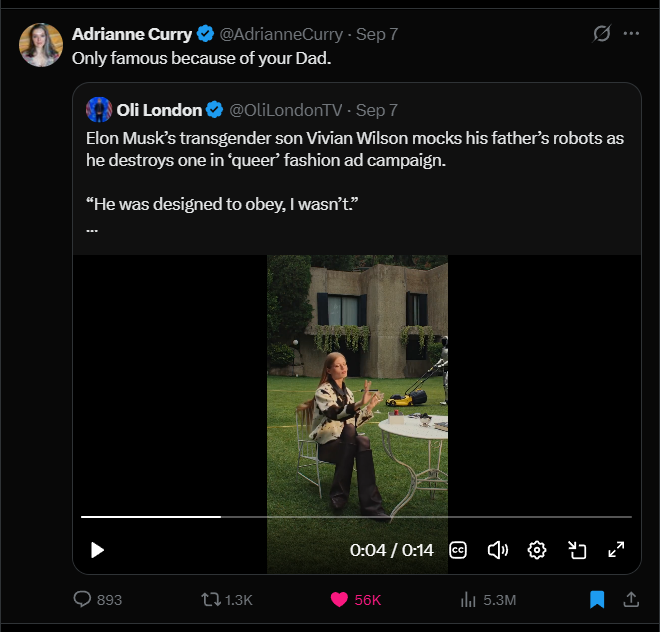The height and width of the screenshot is (632, 660).
Task: Enable picture-in-picture mode for video
Action: coord(577,550)
